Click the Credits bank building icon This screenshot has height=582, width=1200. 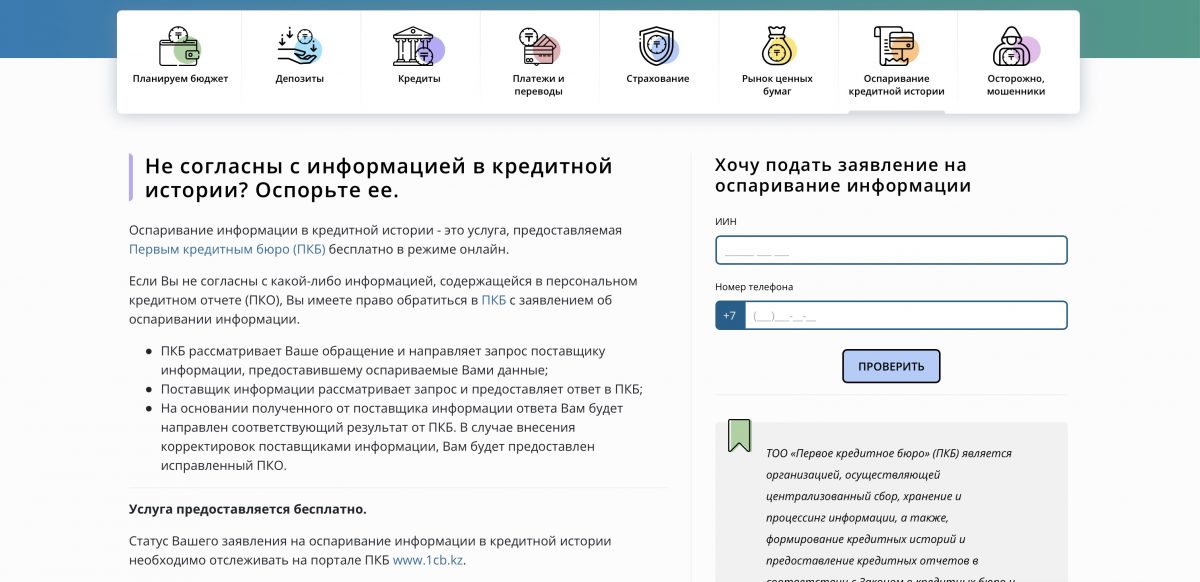click(x=419, y=46)
